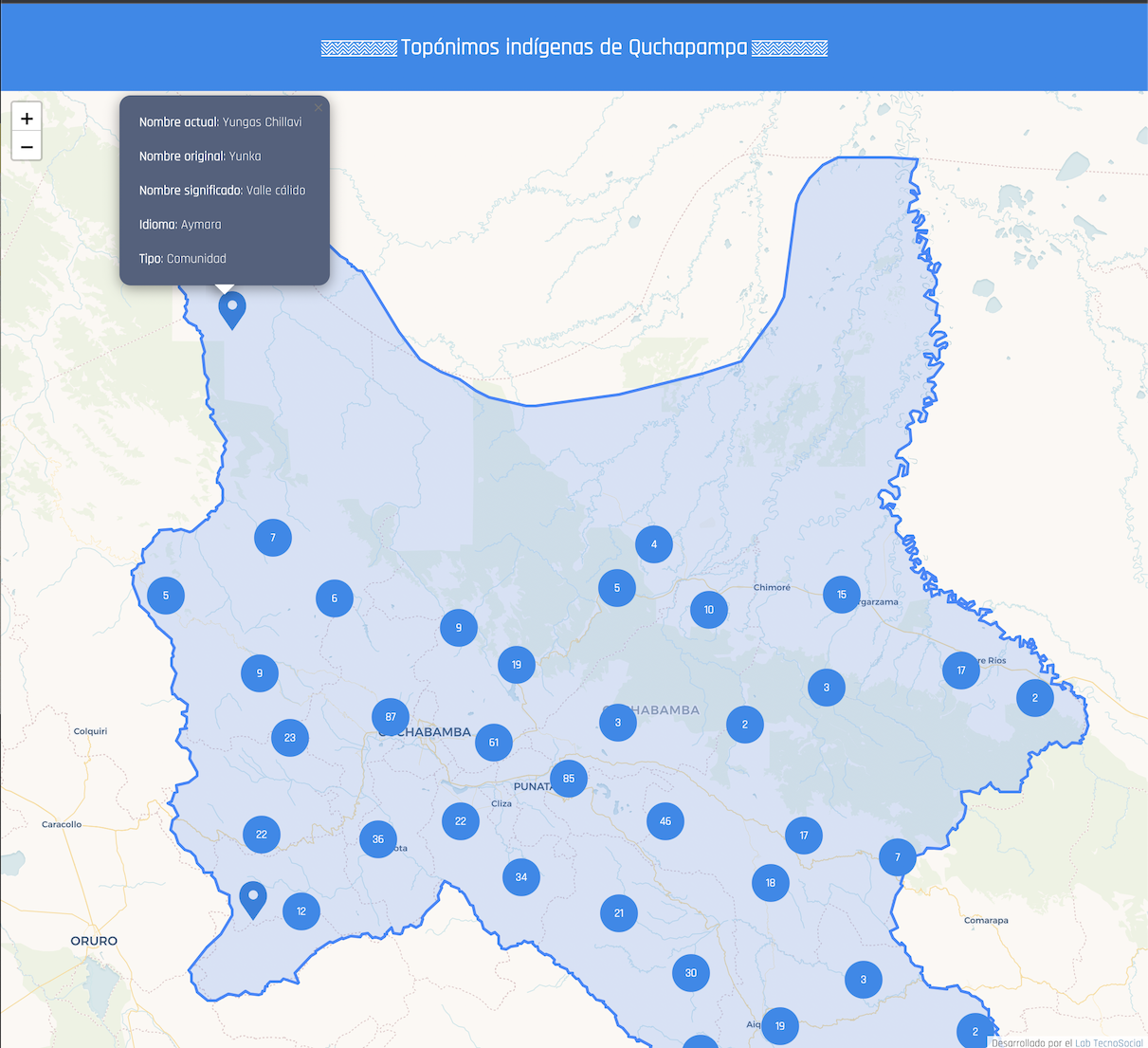
Task: Click the cluster of 23 on the west
Action: pyautogui.click(x=290, y=737)
